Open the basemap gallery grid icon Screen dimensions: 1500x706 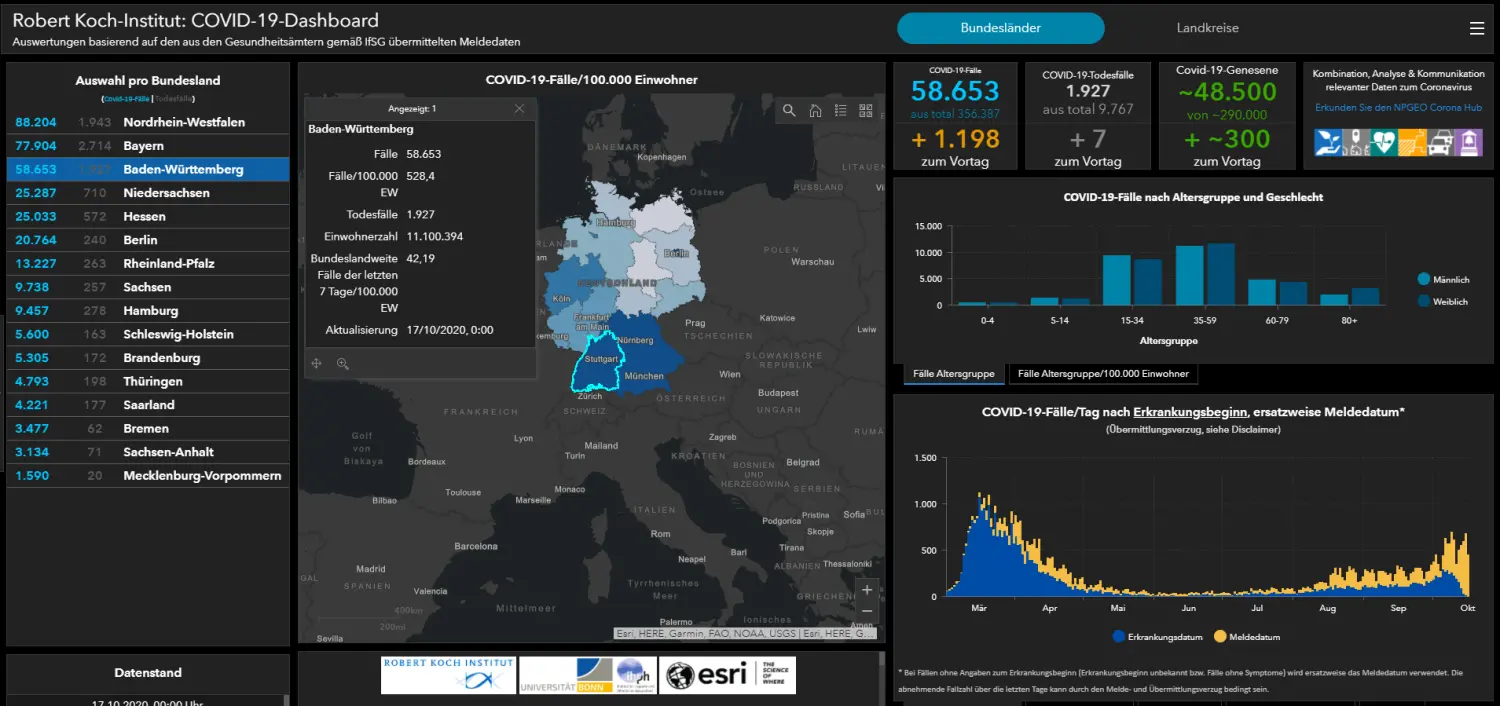[866, 111]
